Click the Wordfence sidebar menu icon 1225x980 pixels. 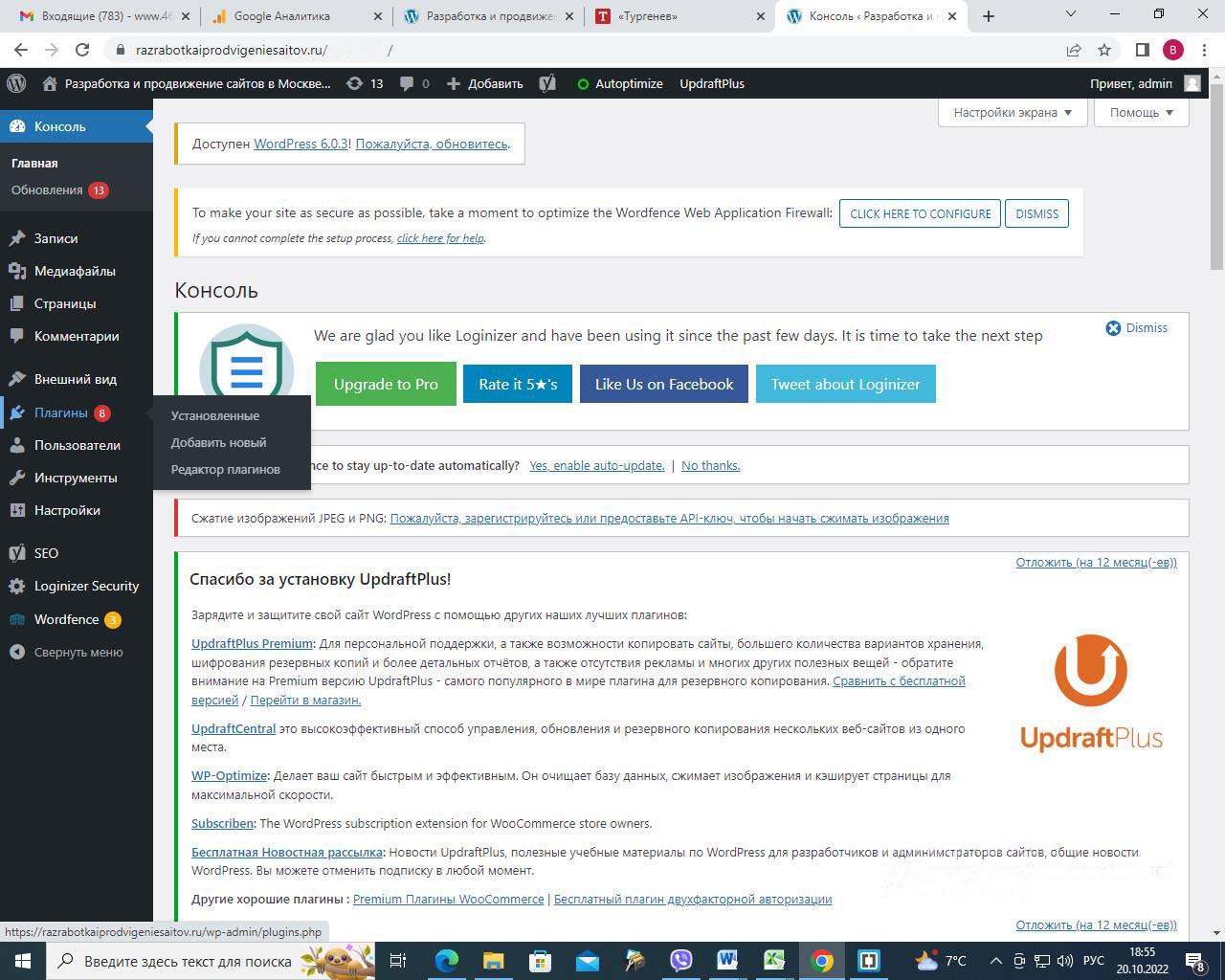pyautogui.click(x=17, y=619)
